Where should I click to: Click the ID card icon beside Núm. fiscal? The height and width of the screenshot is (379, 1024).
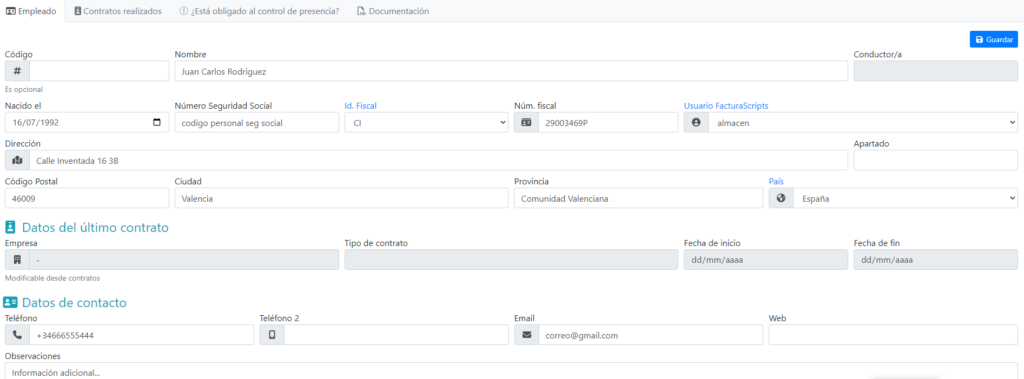[526, 122]
